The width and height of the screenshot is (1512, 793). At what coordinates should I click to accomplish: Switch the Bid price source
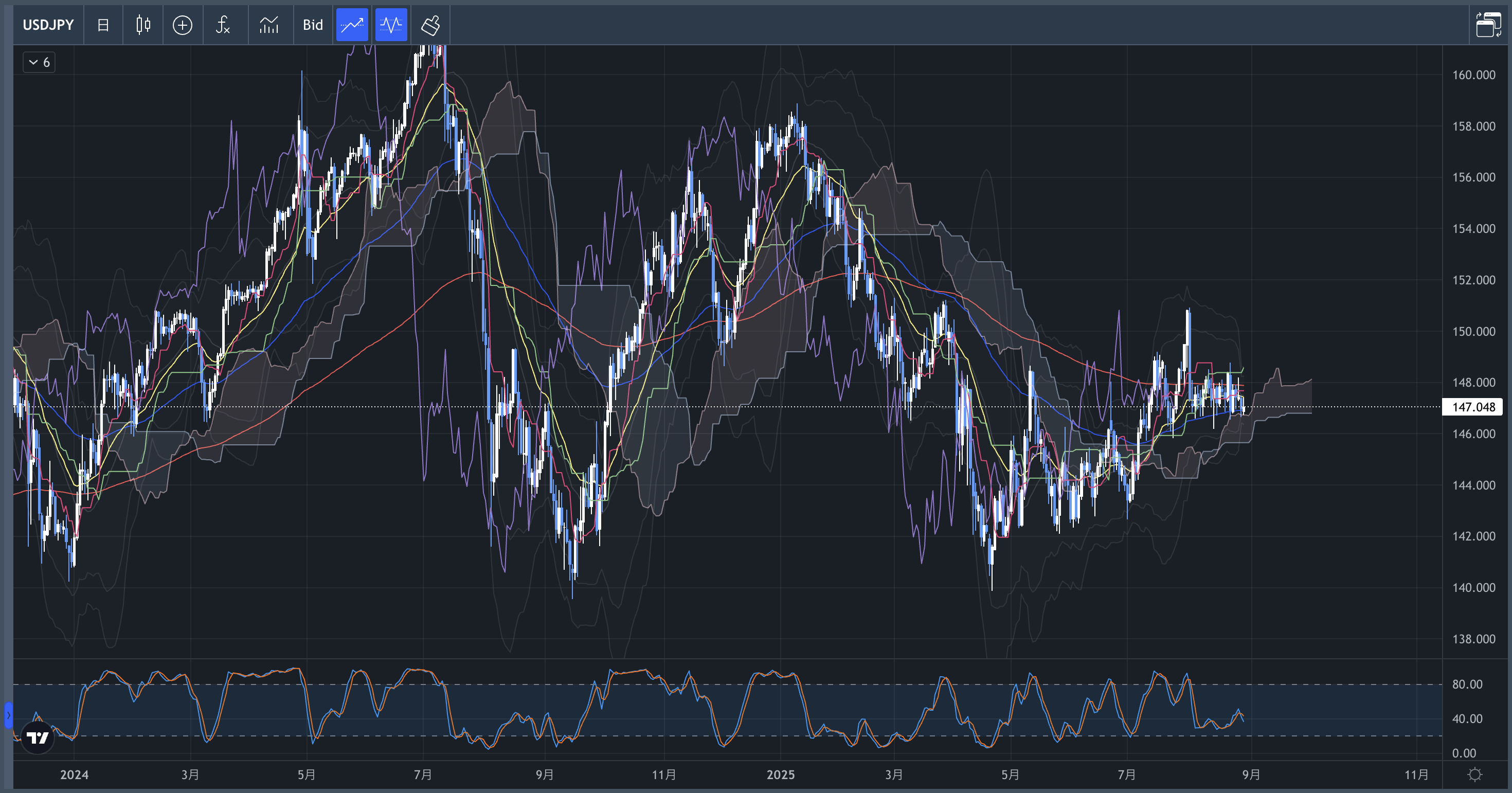(313, 25)
